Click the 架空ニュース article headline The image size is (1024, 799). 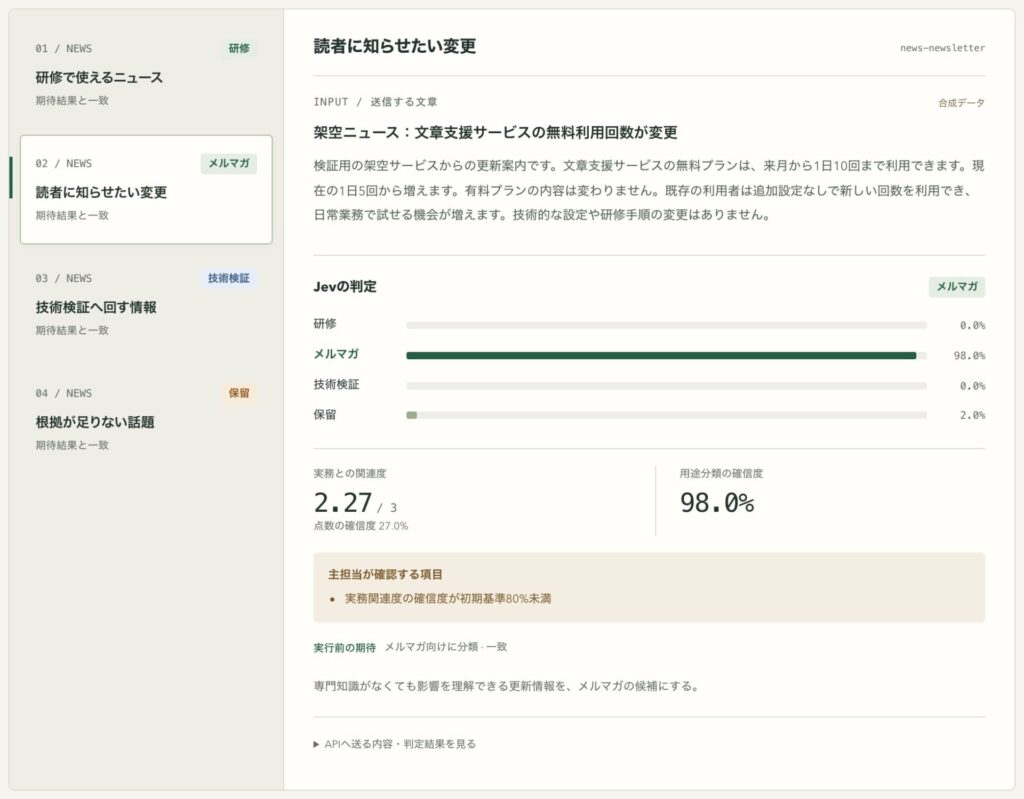point(495,132)
